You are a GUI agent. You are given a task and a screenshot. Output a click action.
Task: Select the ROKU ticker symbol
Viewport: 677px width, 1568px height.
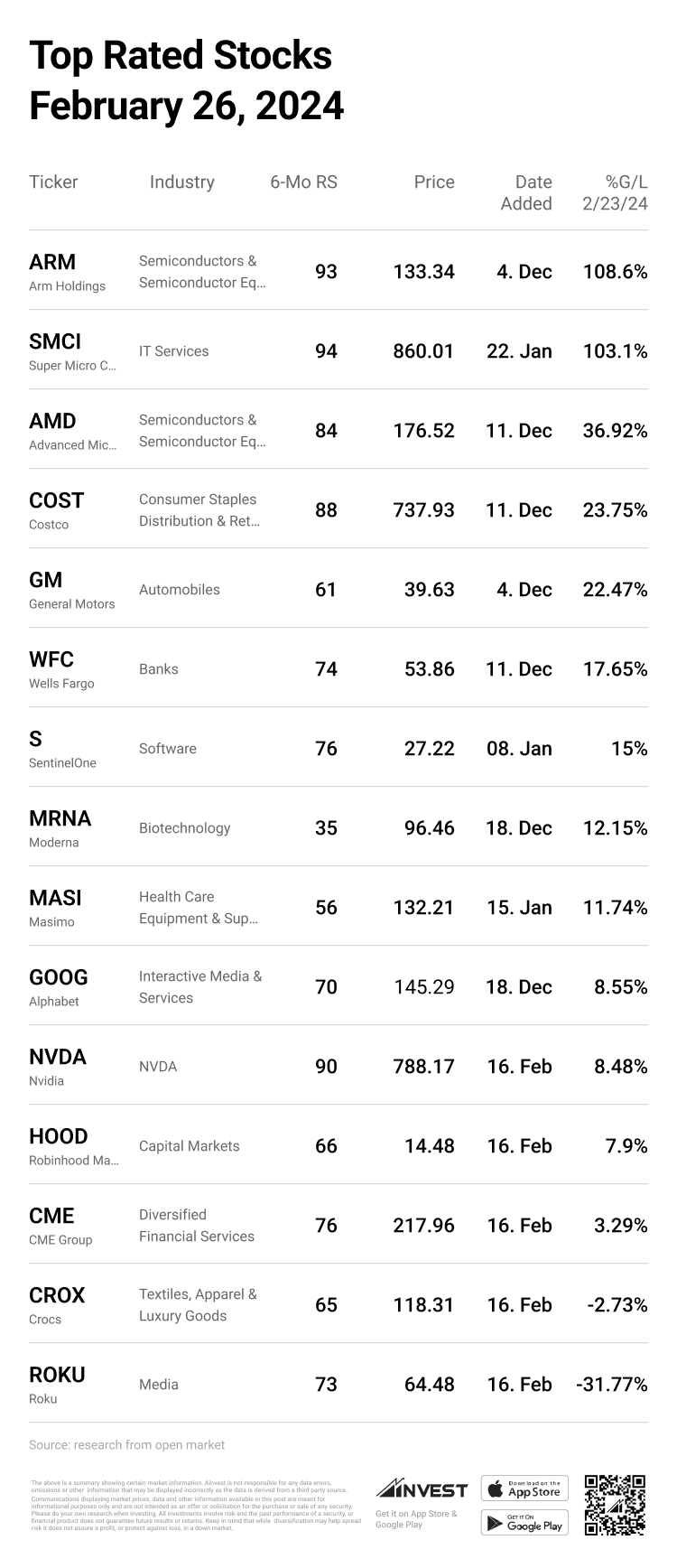tap(57, 1376)
